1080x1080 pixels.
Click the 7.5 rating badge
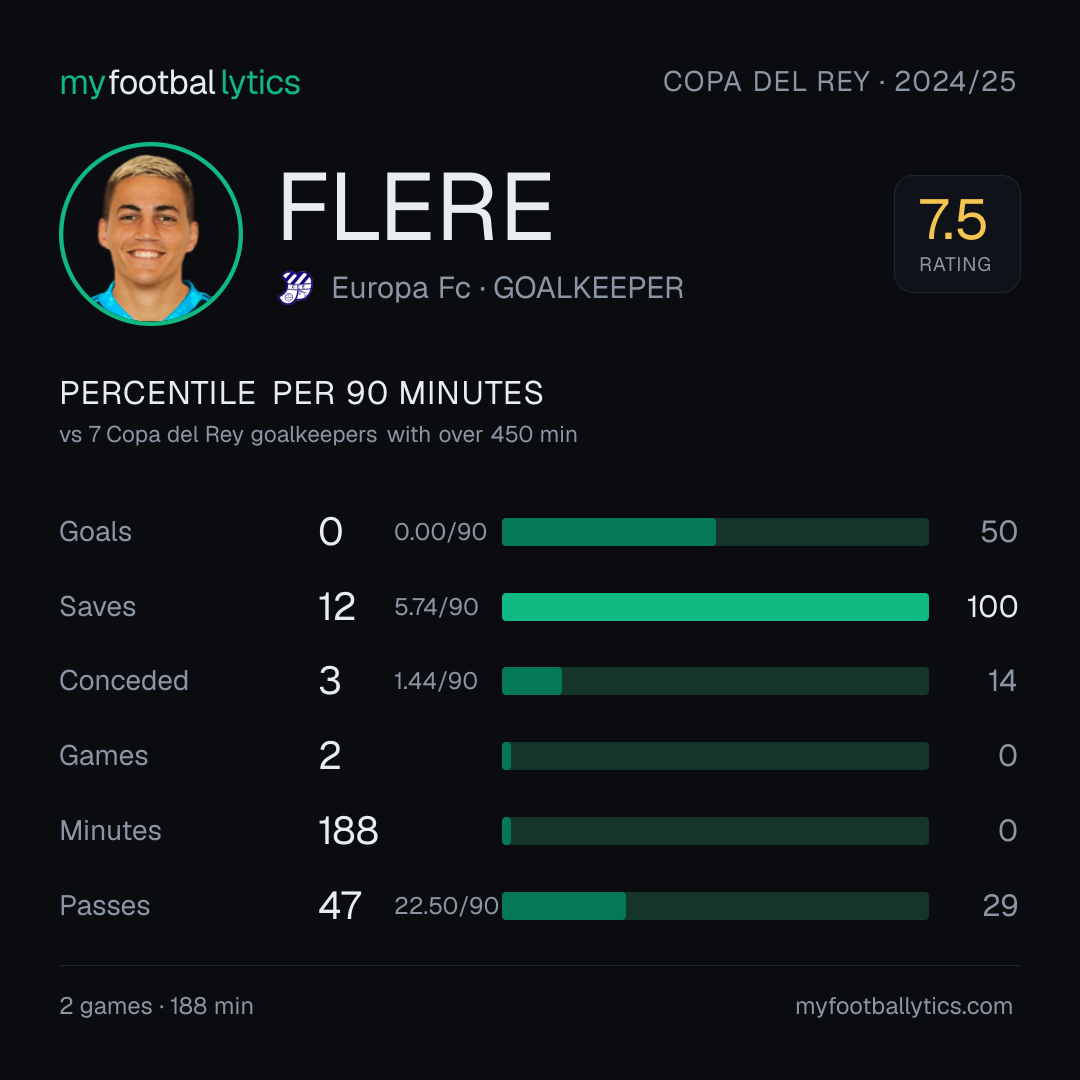[x=957, y=234]
